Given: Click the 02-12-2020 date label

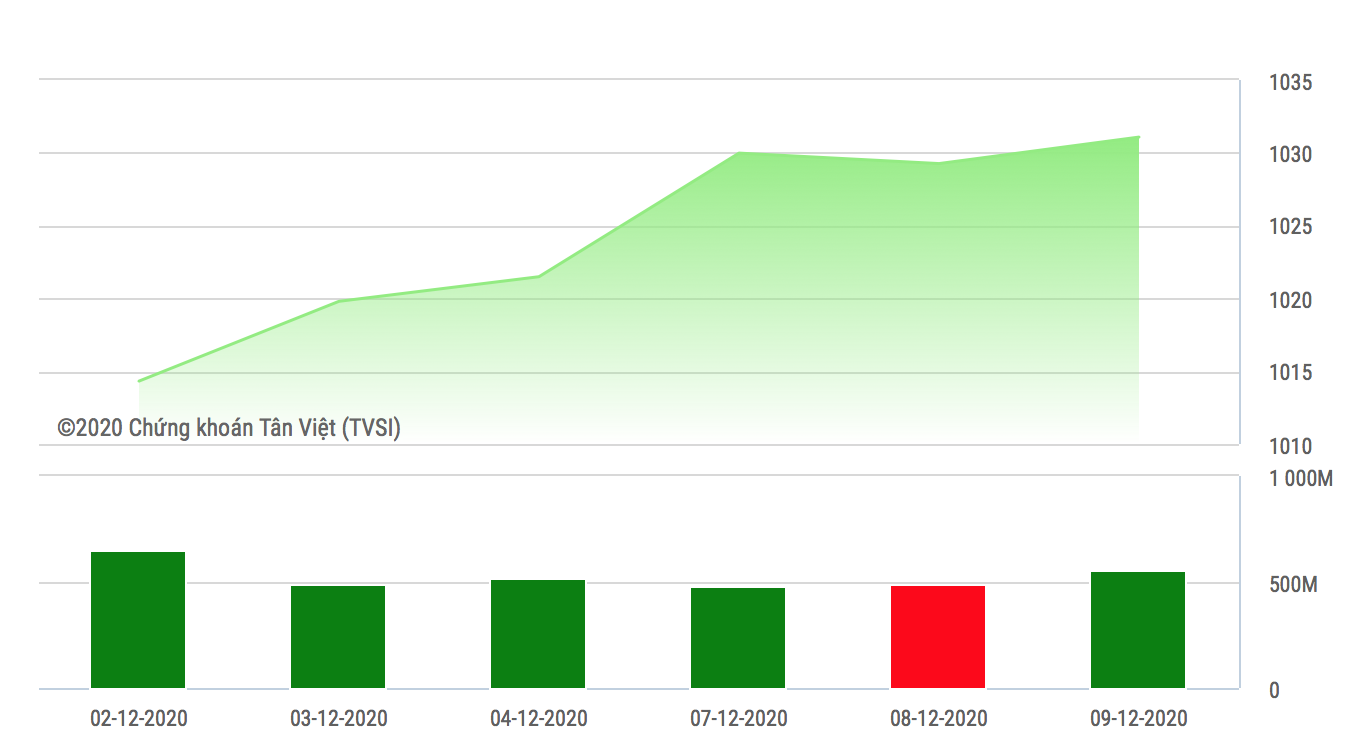Looking at the screenshot, I should coord(138,718).
